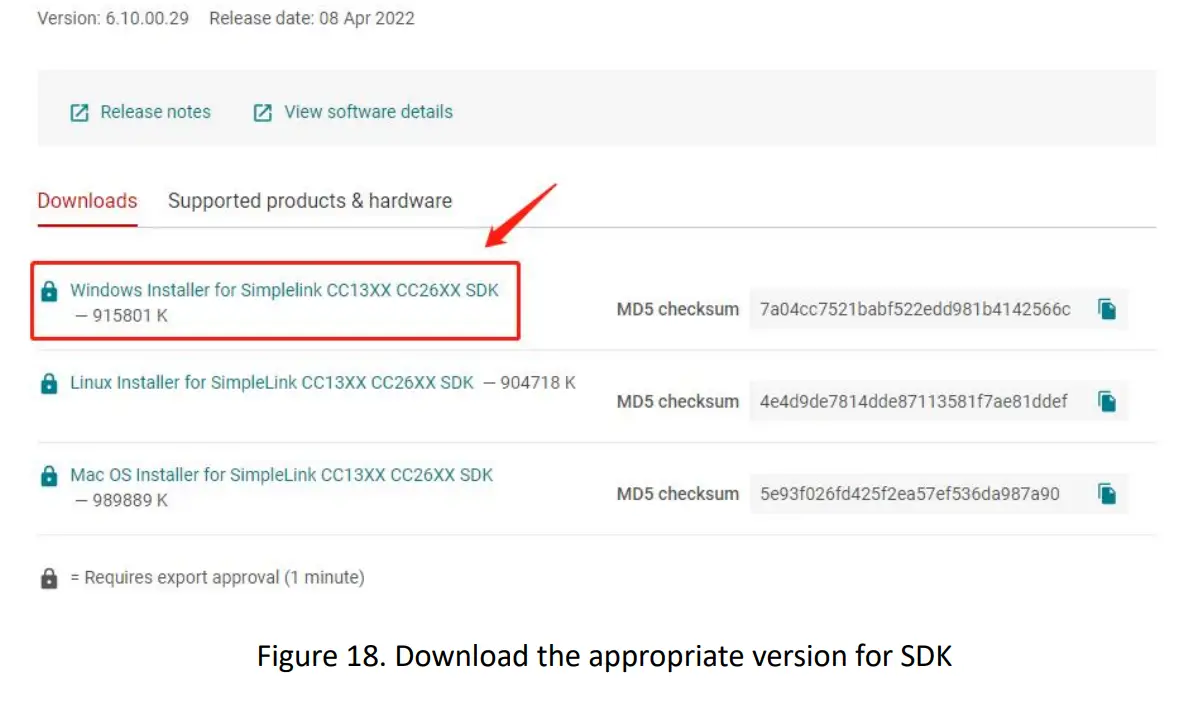Click the lock icon beside Mac OS Installer
This screenshot has height=701, width=1195.
click(49, 476)
